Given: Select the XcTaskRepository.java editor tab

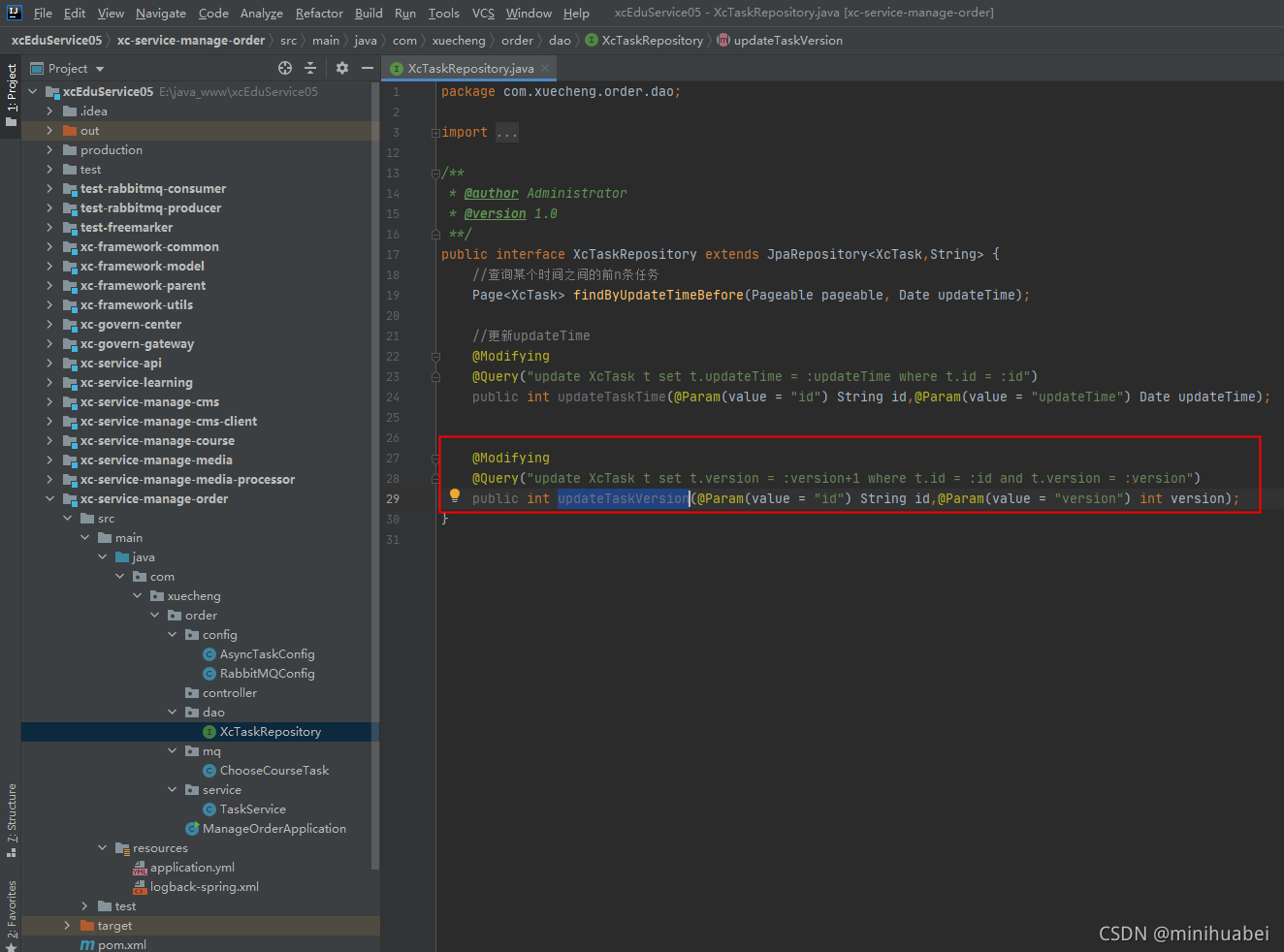Looking at the screenshot, I should point(470,68).
